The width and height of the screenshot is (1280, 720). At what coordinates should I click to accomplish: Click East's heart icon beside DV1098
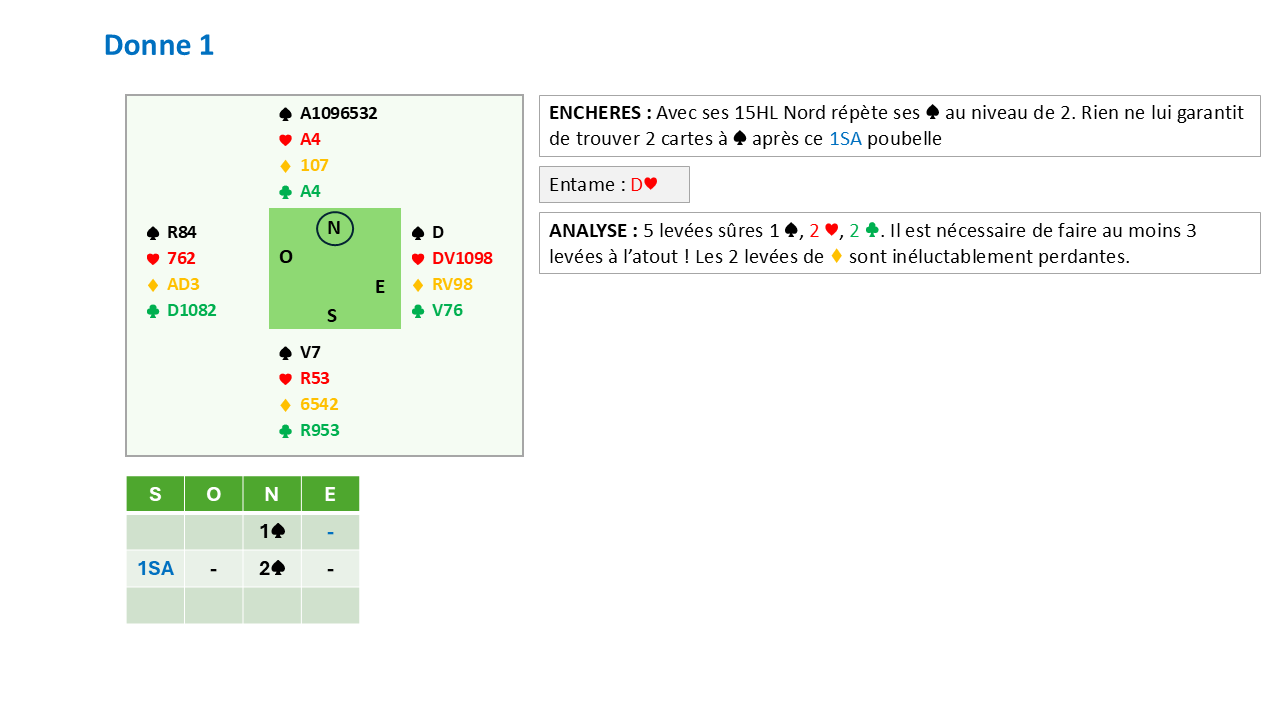pos(418,259)
